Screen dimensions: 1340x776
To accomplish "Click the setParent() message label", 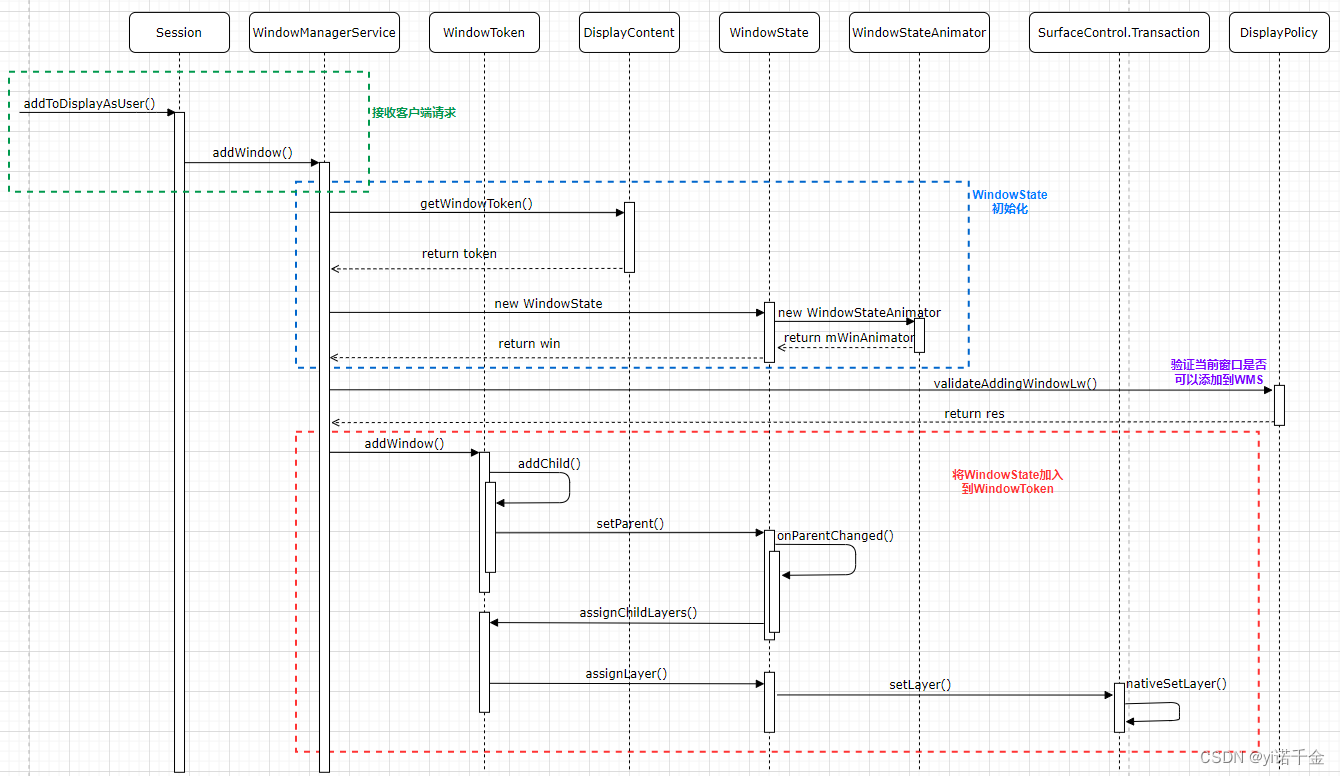I will pyautogui.click(x=630, y=523).
